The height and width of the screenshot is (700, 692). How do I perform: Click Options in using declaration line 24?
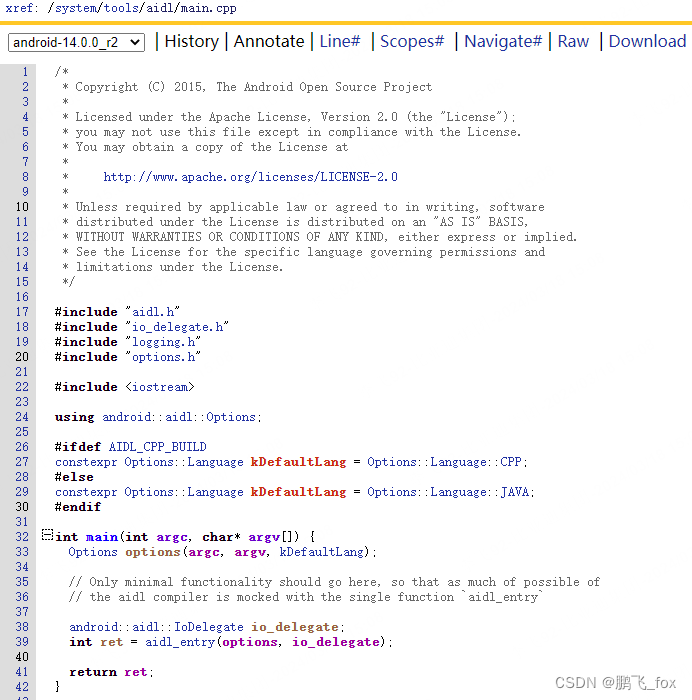pos(230,417)
